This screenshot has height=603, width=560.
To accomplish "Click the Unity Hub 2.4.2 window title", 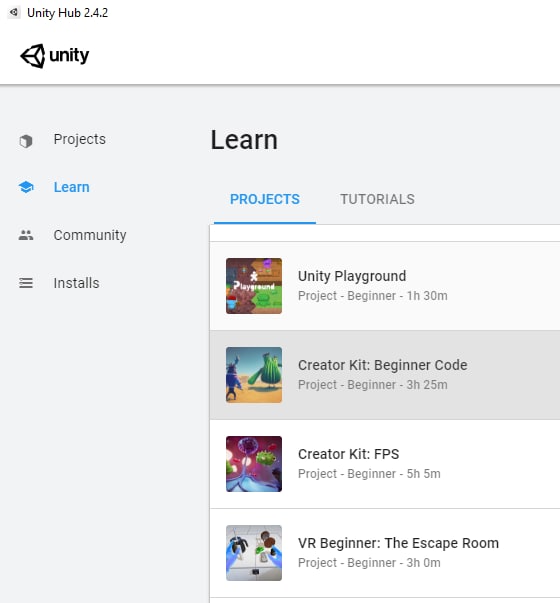I will pyautogui.click(x=68, y=13).
